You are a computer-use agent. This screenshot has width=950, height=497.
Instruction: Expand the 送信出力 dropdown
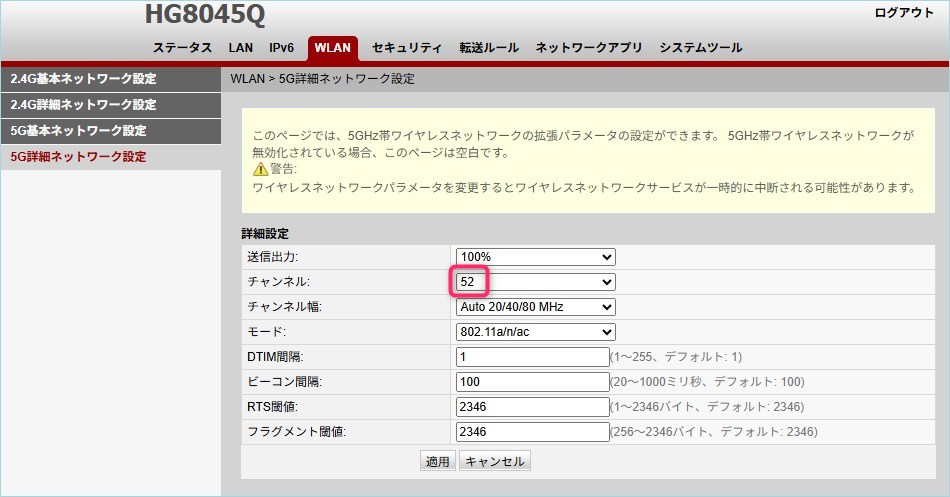point(536,257)
